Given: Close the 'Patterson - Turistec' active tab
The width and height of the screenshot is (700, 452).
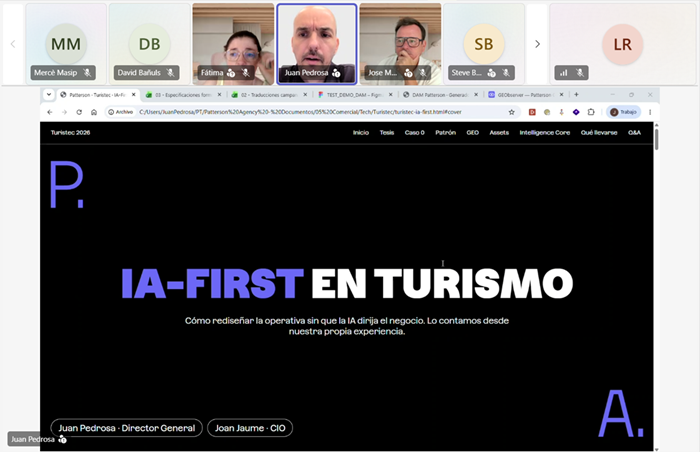Looking at the screenshot, I should 133,95.
